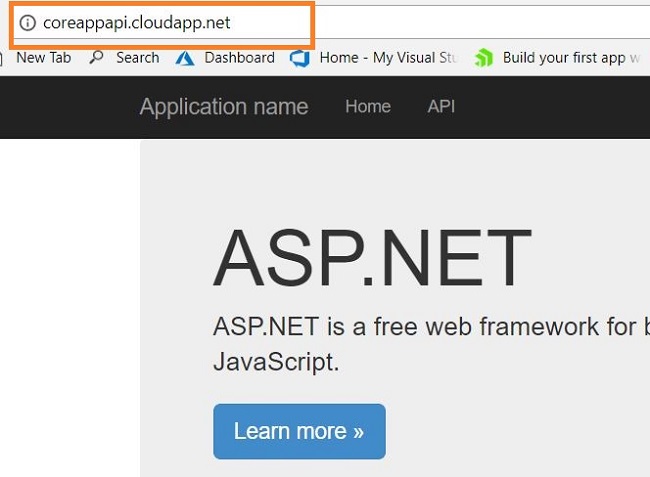Click the coreappapi.cloudapp.net URL field

coord(136,23)
